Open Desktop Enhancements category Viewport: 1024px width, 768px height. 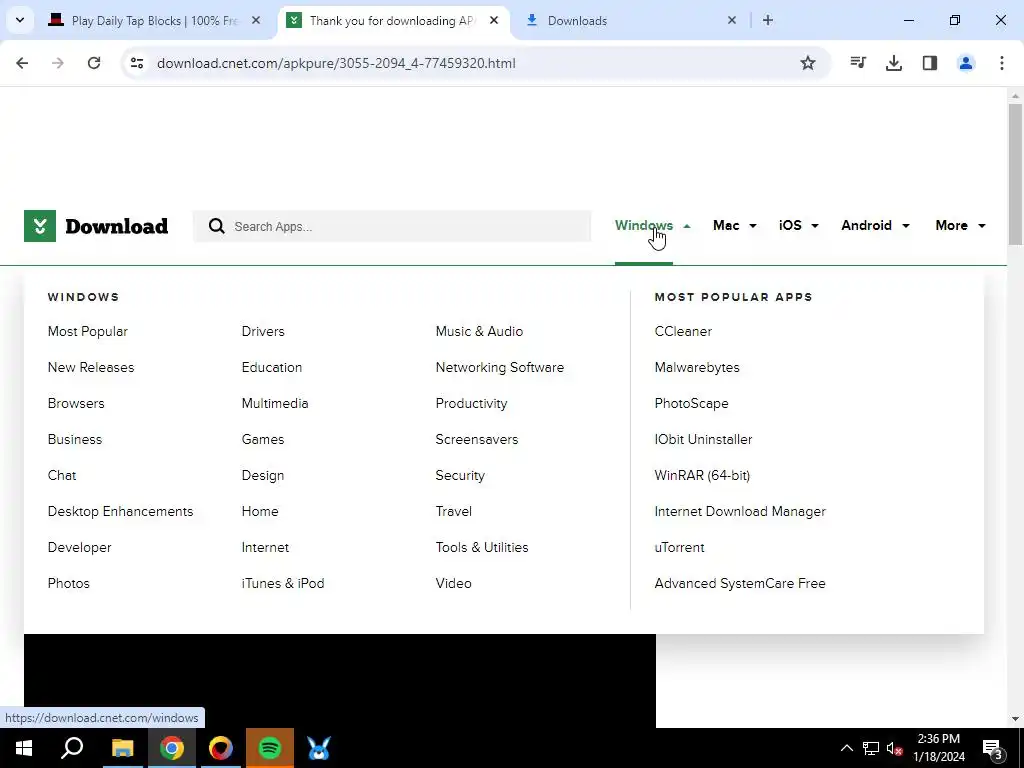120,511
